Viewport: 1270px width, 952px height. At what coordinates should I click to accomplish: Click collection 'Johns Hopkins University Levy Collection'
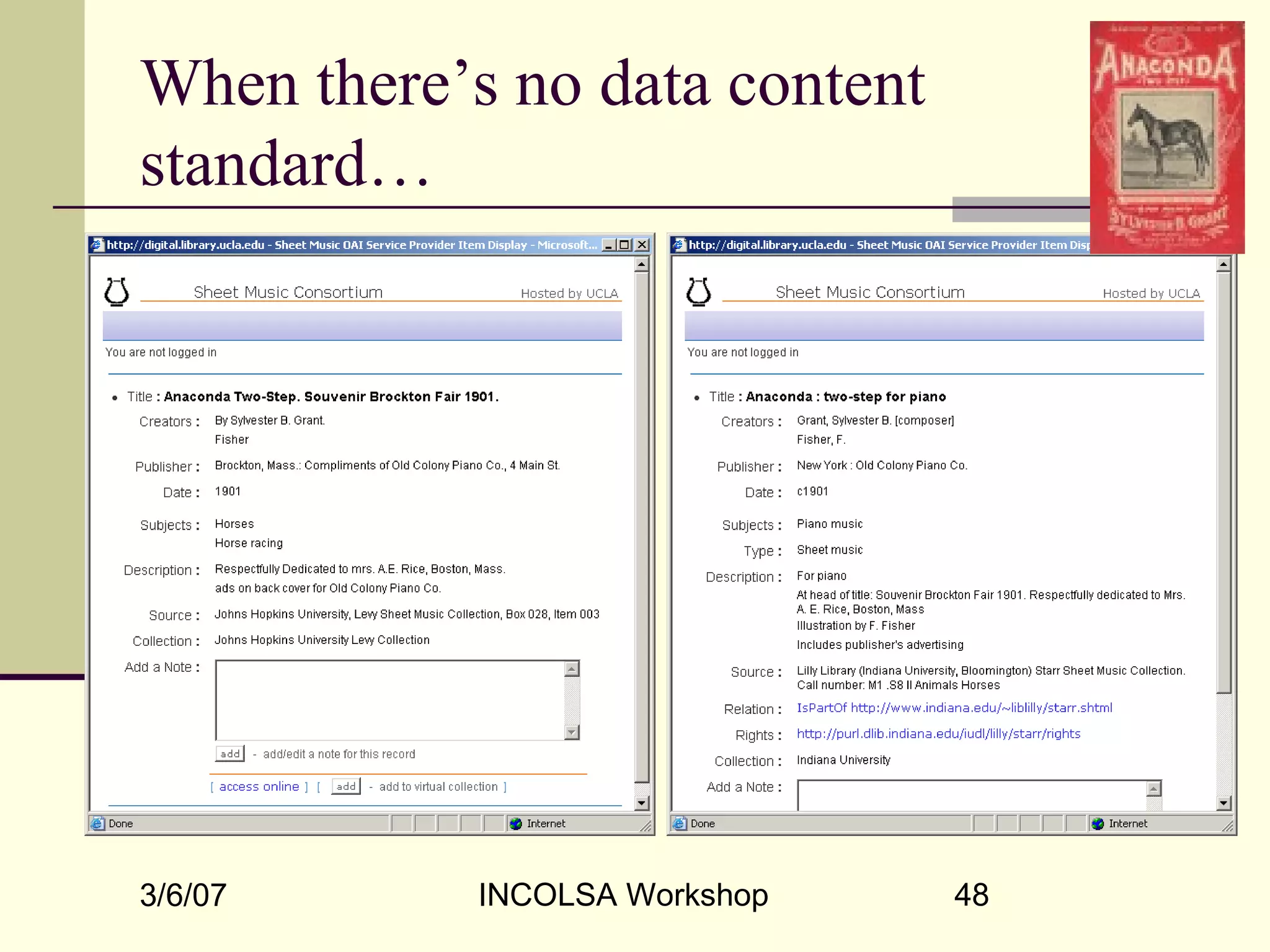coord(322,640)
